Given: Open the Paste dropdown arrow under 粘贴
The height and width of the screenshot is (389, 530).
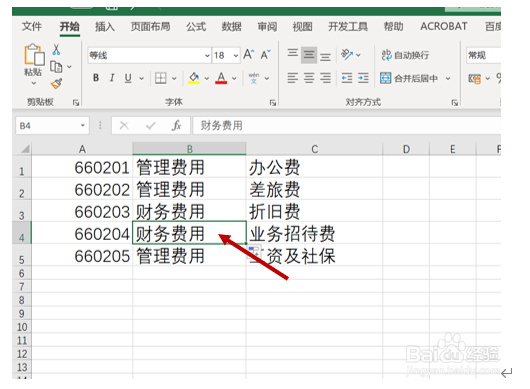Looking at the screenshot, I should [33, 83].
